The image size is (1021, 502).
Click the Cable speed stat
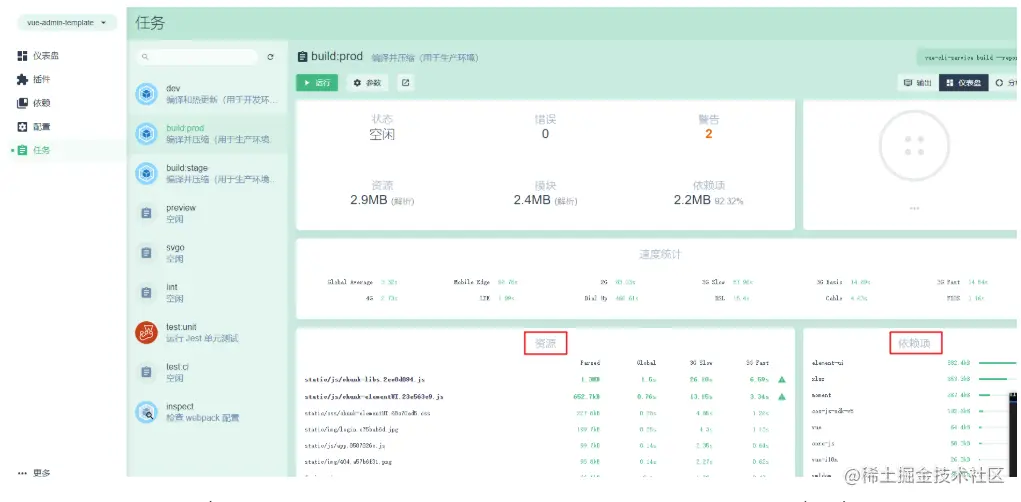coord(846,298)
